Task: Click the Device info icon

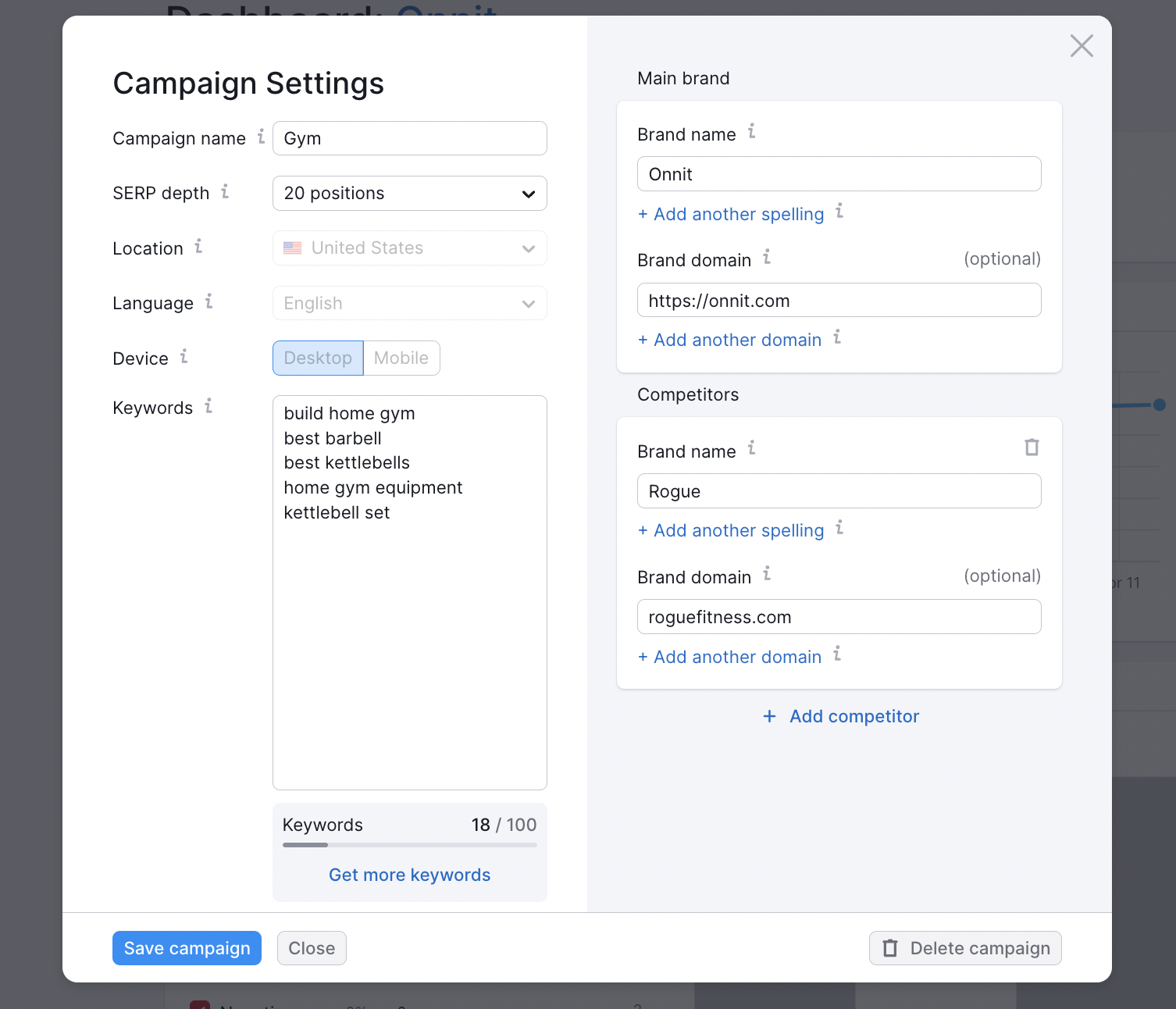Action: 184,357
